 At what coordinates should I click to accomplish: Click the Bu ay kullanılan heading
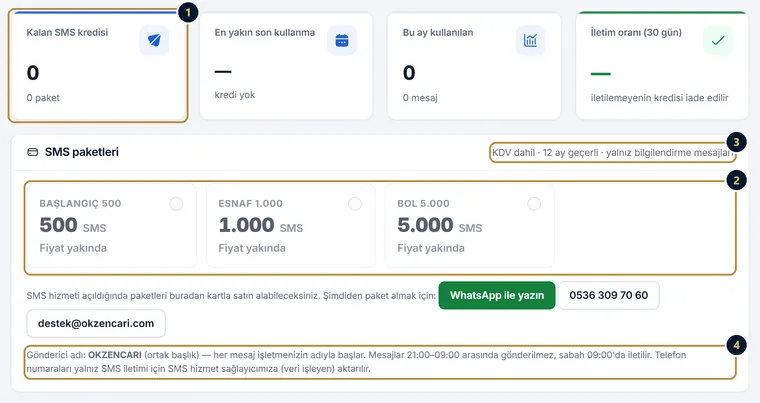tap(438, 32)
